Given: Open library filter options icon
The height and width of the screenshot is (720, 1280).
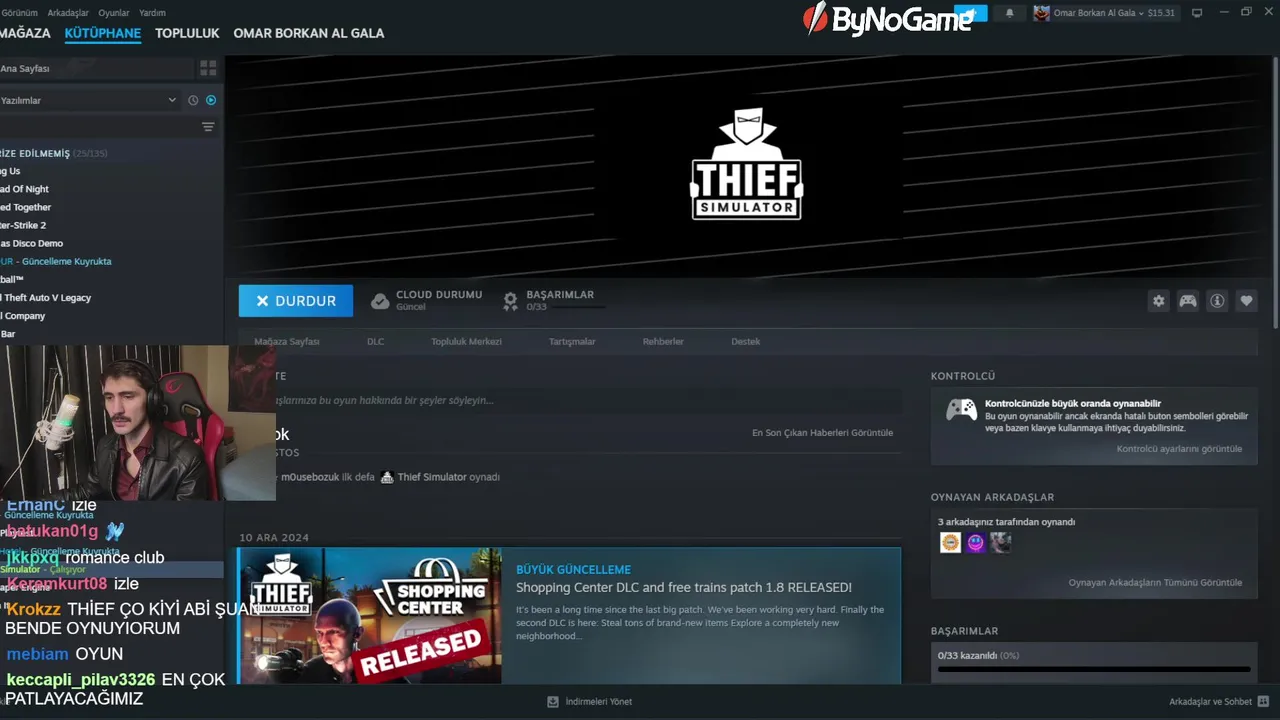Looking at the screenshot, I should pyautogui.click(x=208, y=127).
